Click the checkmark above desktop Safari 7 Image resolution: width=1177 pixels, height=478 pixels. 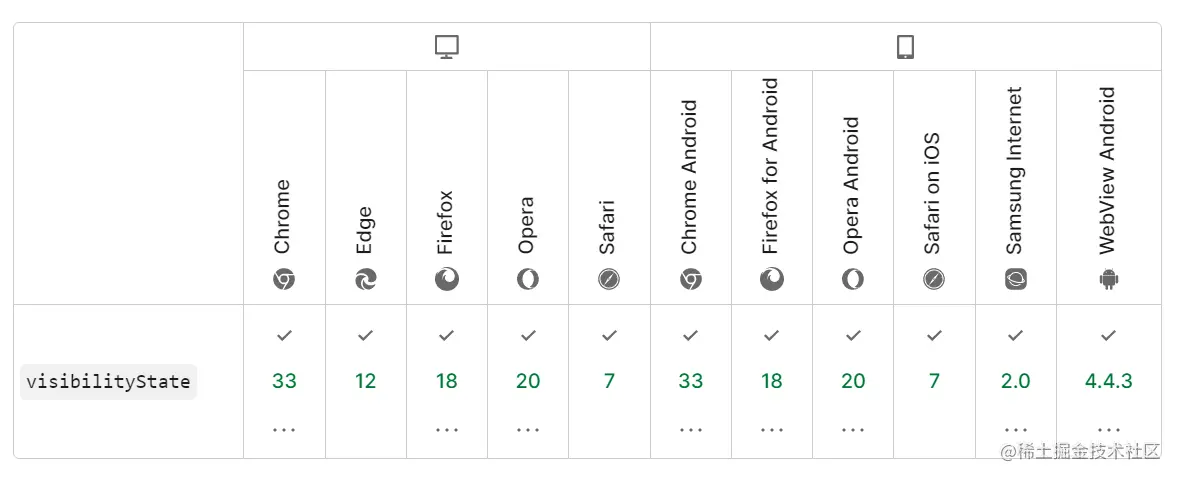(x=609, y=336)
